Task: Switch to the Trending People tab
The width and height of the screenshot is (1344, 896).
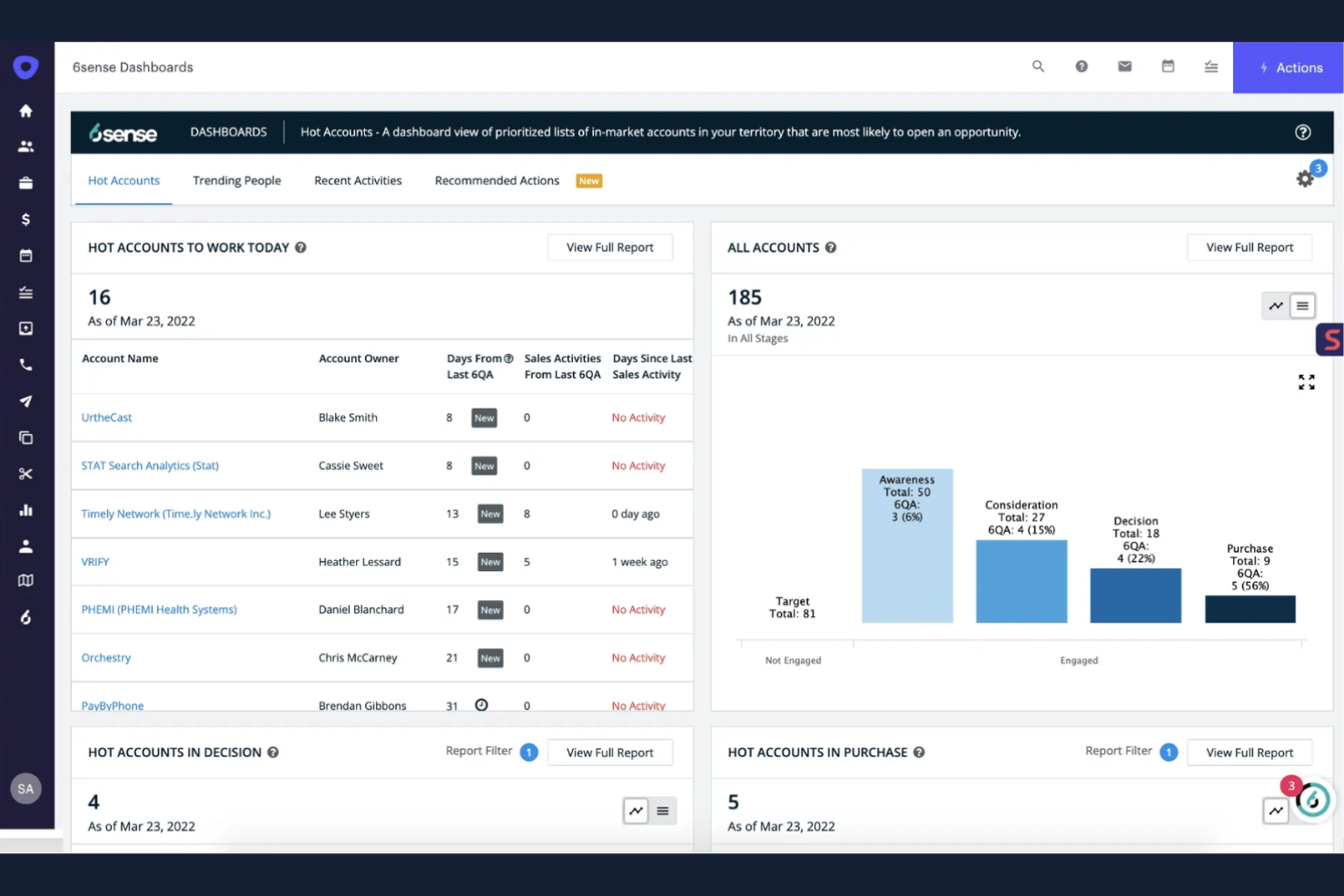Action: click(236, 180)
